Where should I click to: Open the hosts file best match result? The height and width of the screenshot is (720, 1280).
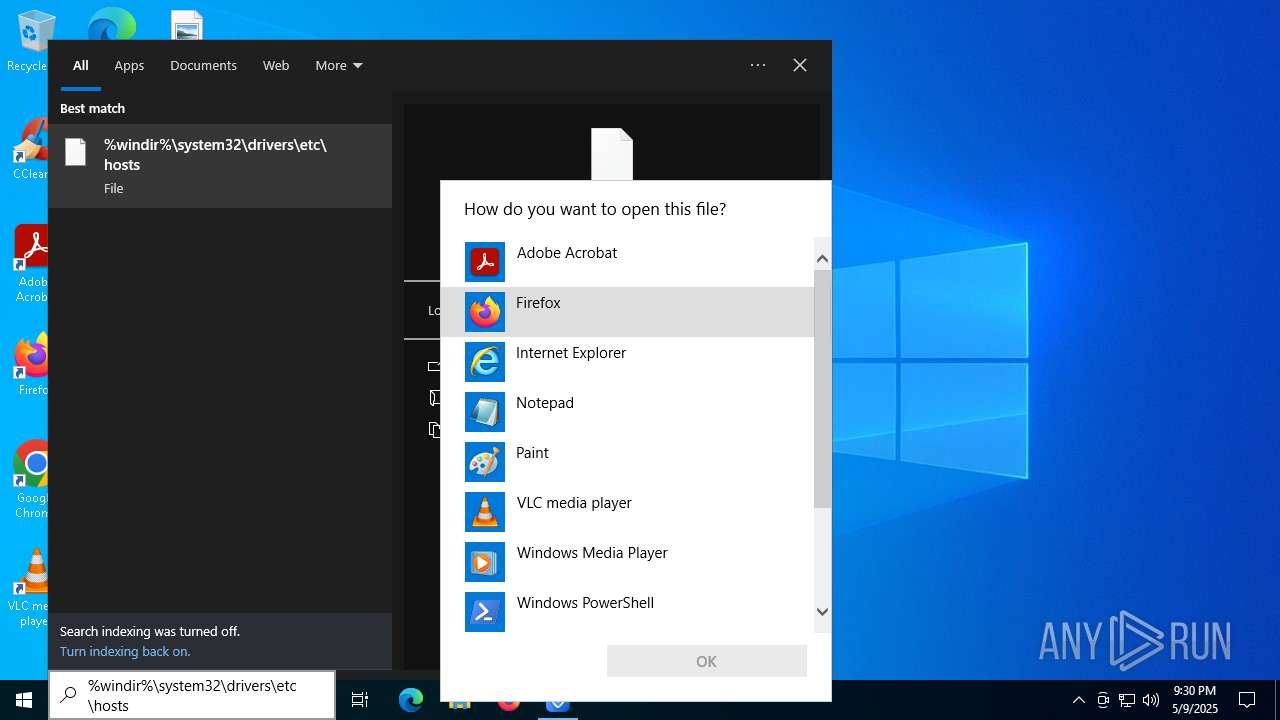[220, 166]
